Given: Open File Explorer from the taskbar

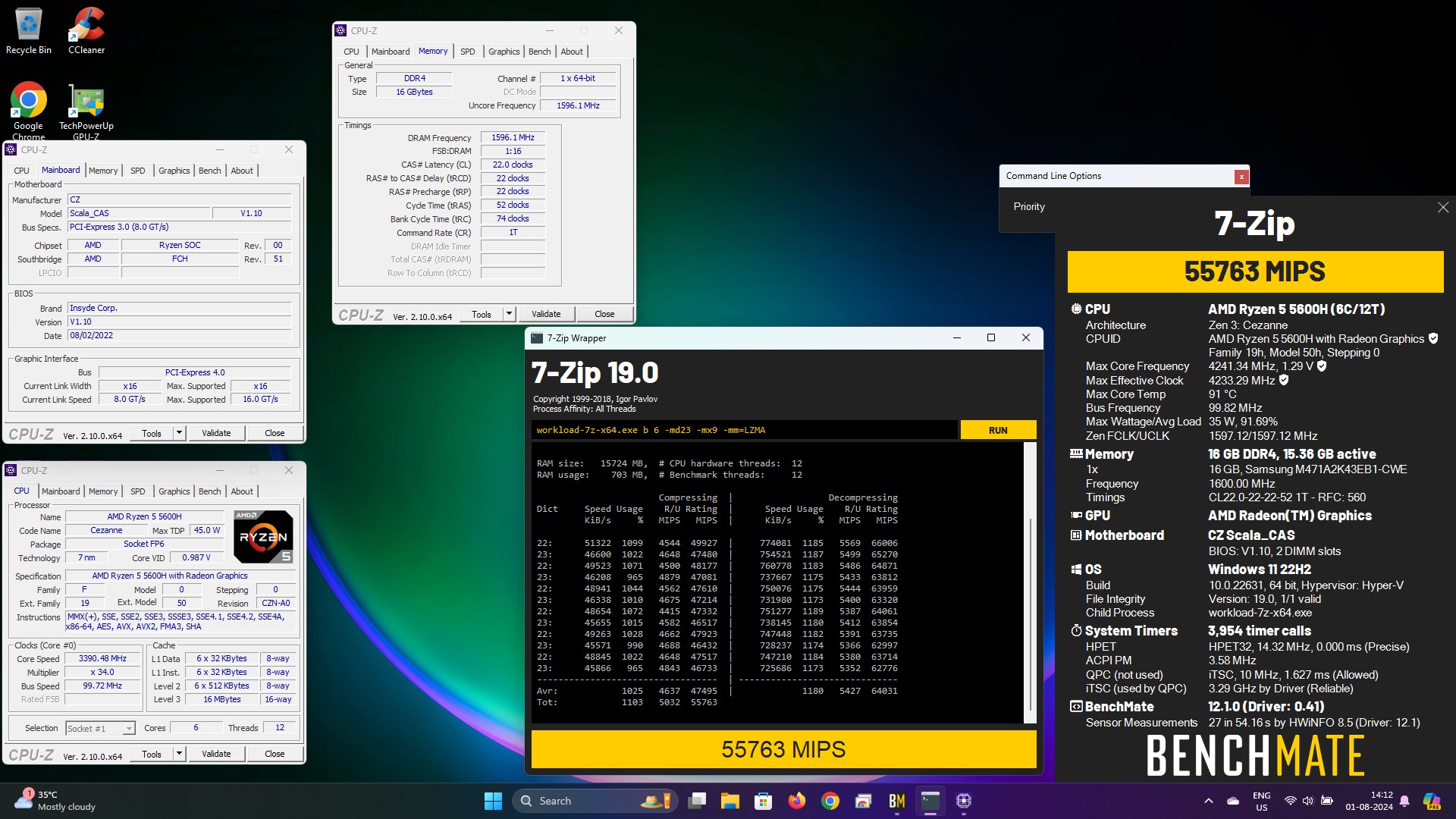Looking at the screenshot, I should [x=730, y=801].
